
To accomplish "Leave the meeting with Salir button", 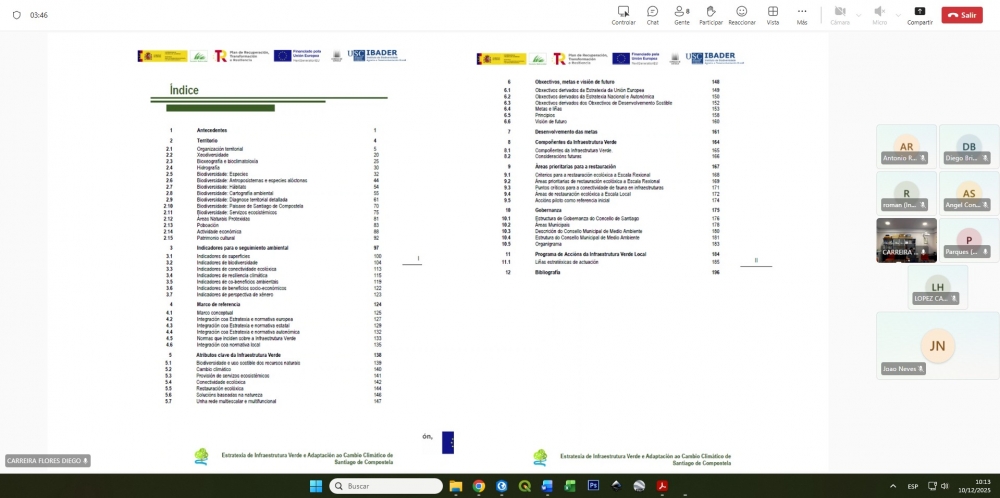I will coord(962,15).
